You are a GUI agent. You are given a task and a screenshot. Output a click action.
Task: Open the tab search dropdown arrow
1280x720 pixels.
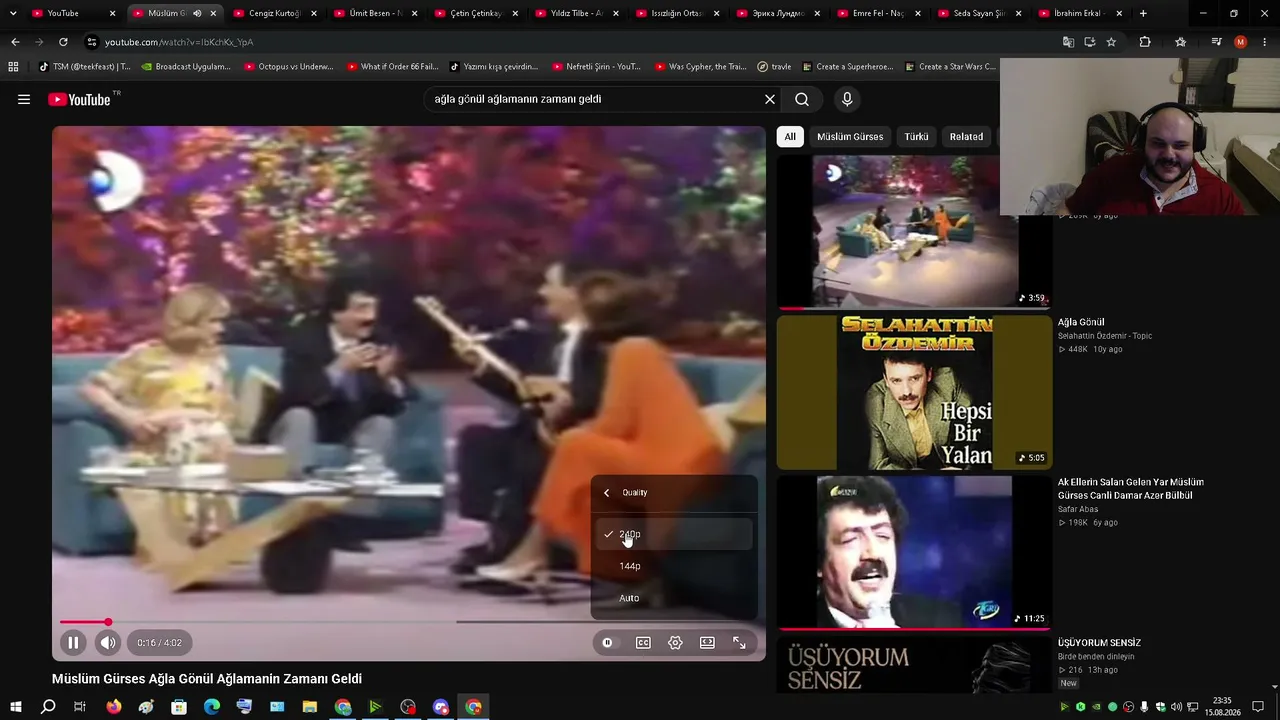coord(13,13)
